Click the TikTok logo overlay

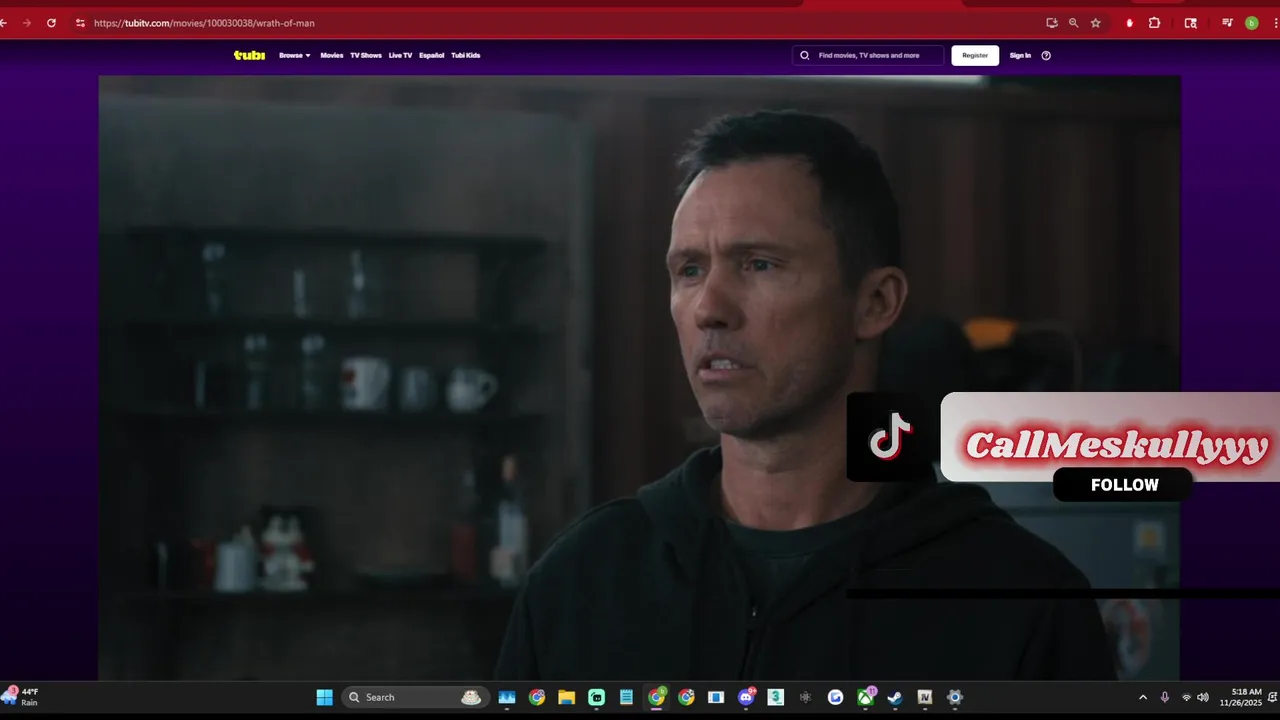(x=890, y=437)
